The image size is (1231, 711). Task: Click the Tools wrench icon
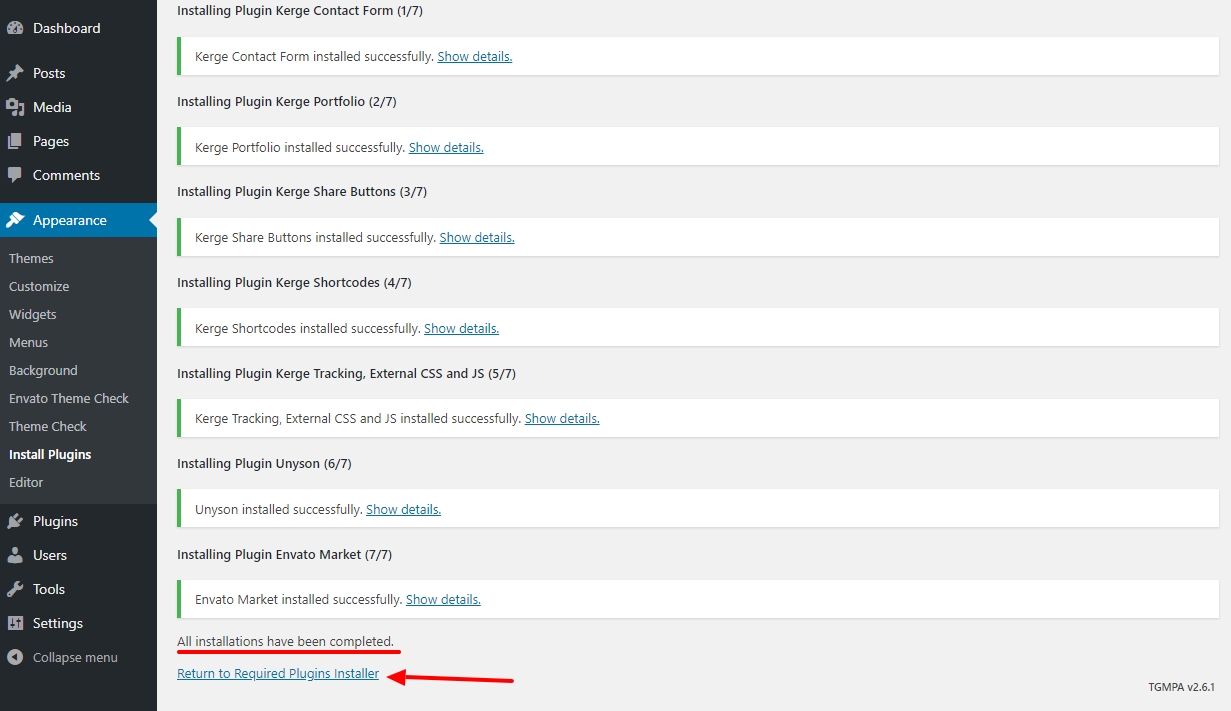15,589
